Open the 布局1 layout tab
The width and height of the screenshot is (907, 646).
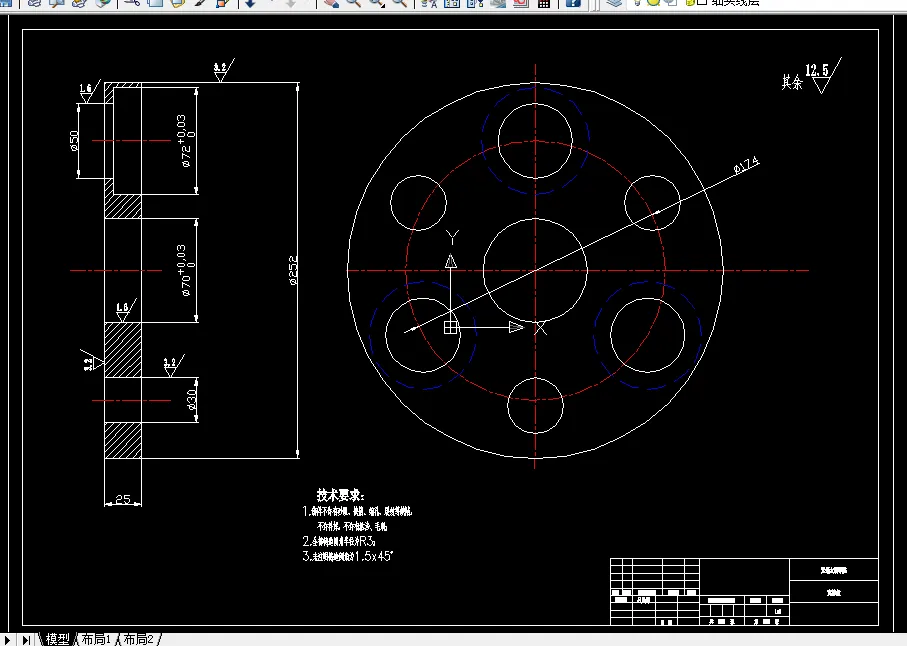95,639
